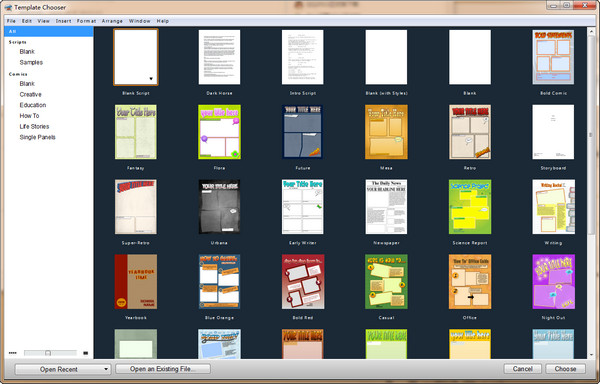Open the dropdown arrow on Blank Script thumbnail
Viewport: 600px width, 384px height.
pos(151,79)
